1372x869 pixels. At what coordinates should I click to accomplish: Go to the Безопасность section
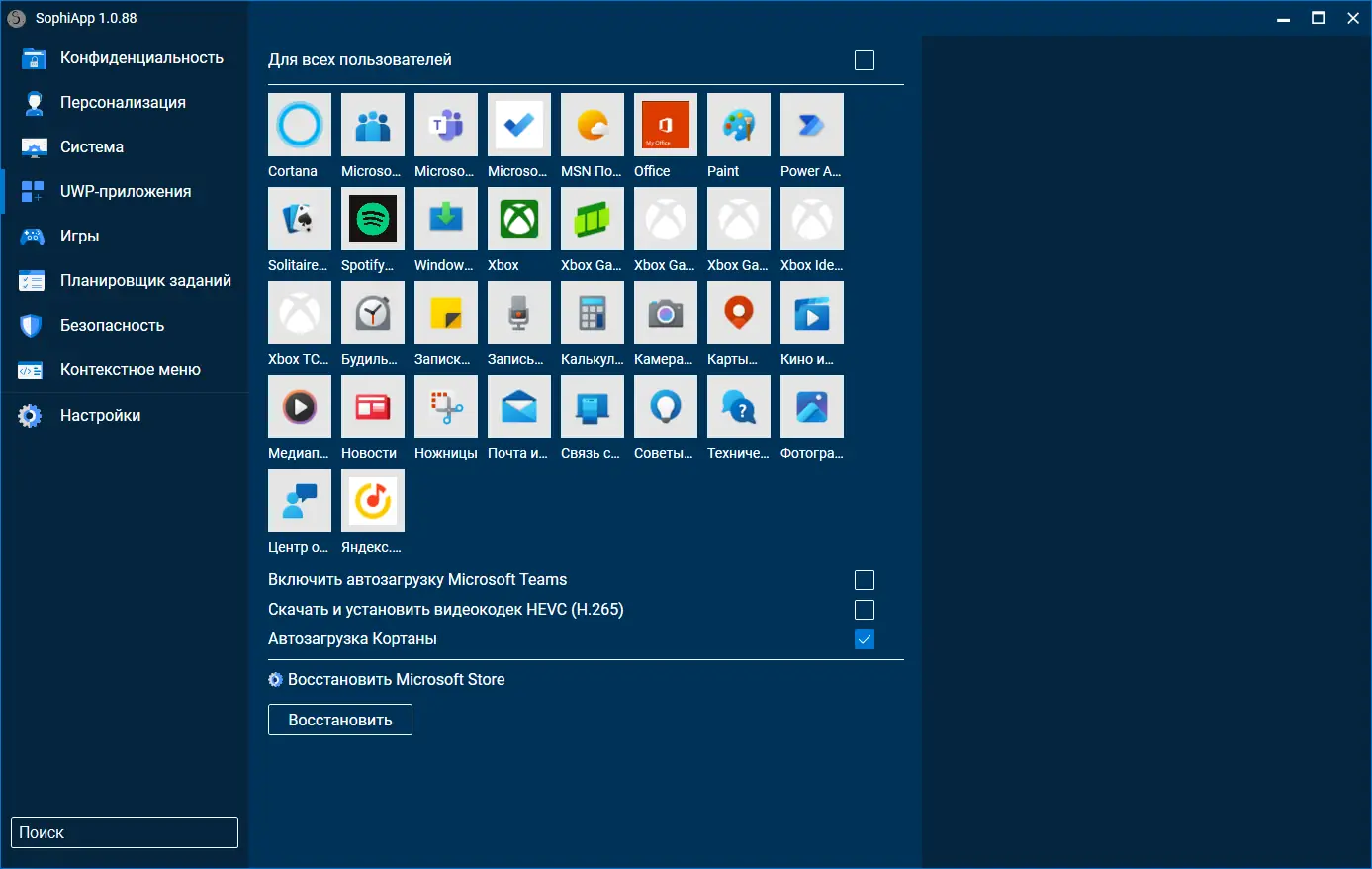[125, 326]
